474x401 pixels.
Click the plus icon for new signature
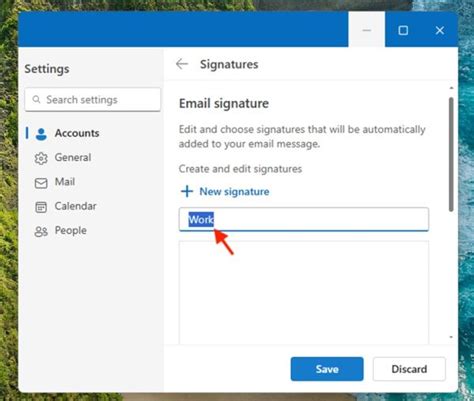pyautogui.click(x=187, y=191)
